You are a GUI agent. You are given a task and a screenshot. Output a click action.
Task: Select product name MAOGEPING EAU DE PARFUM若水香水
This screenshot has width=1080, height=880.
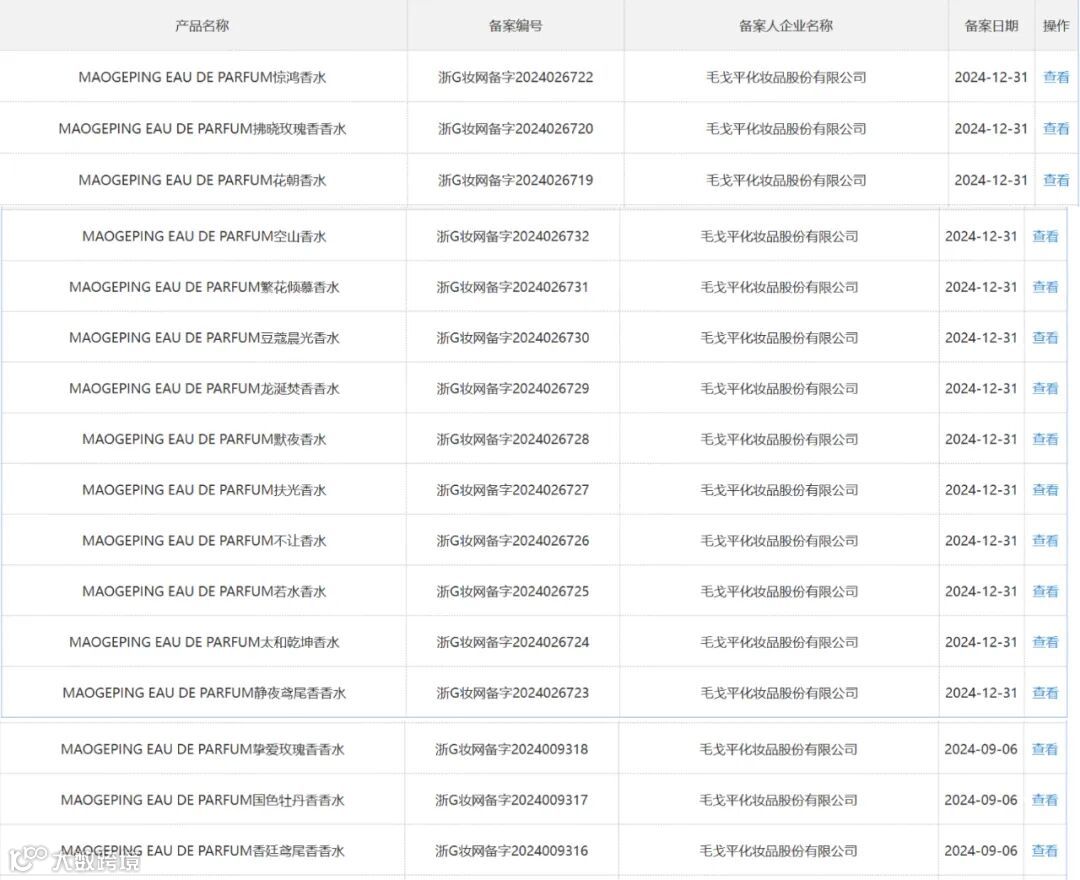click(204, 591)
